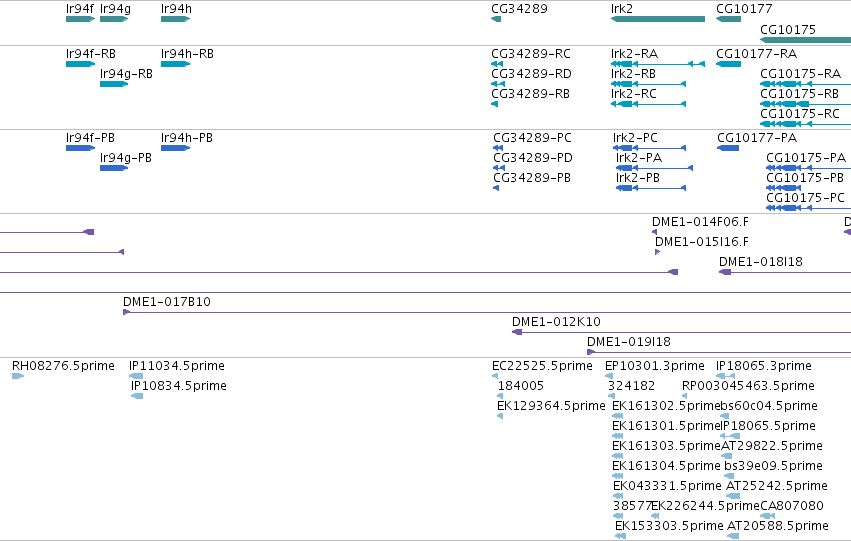Click transcript CG10175-RA
The image size is (851, 541).
(801, 74)
